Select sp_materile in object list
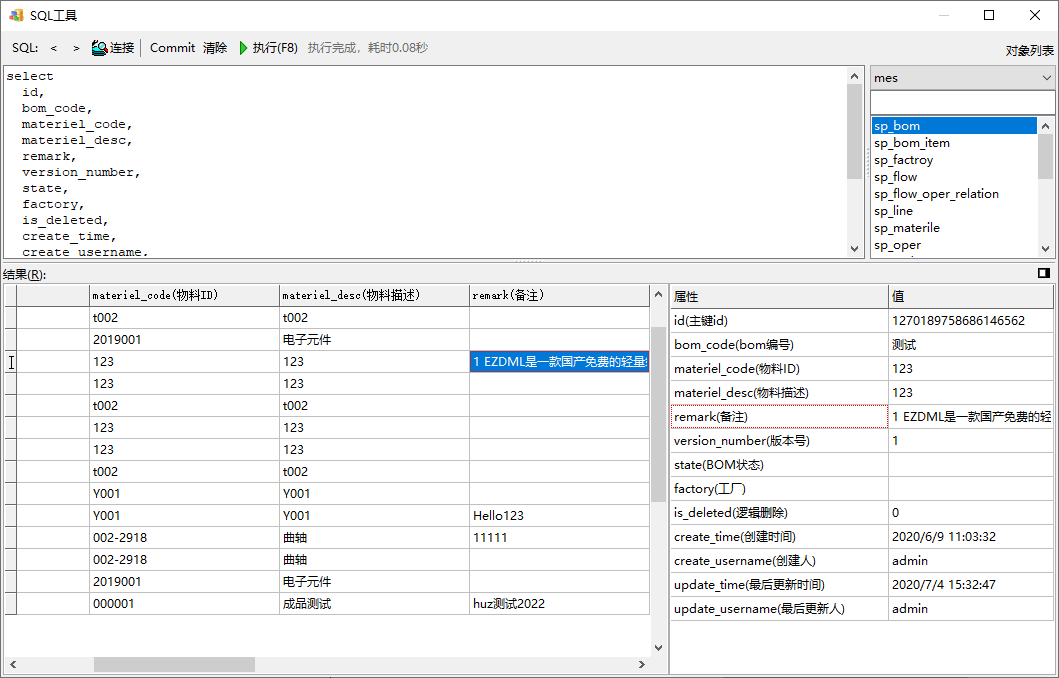 [x=954, y=228]
